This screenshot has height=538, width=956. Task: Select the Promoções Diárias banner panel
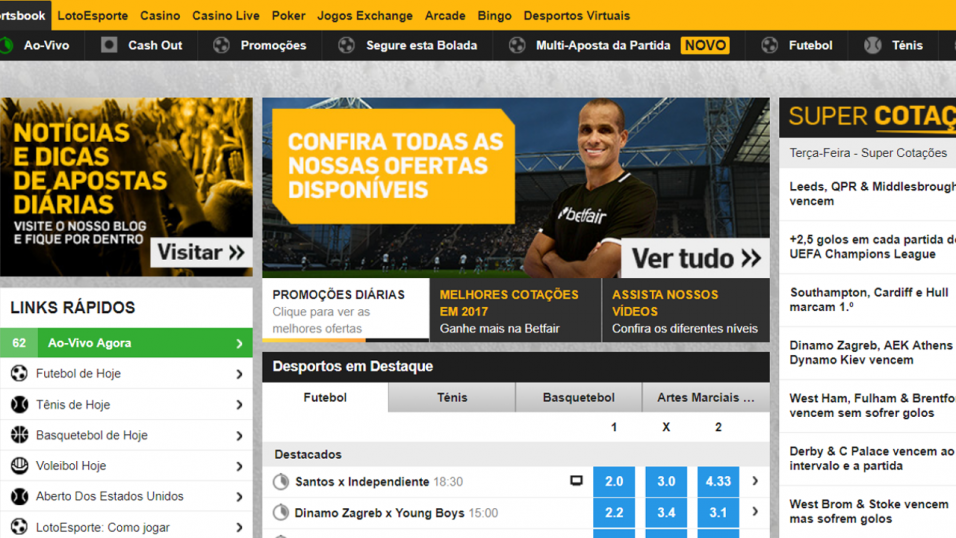click(x=346, y=310)
